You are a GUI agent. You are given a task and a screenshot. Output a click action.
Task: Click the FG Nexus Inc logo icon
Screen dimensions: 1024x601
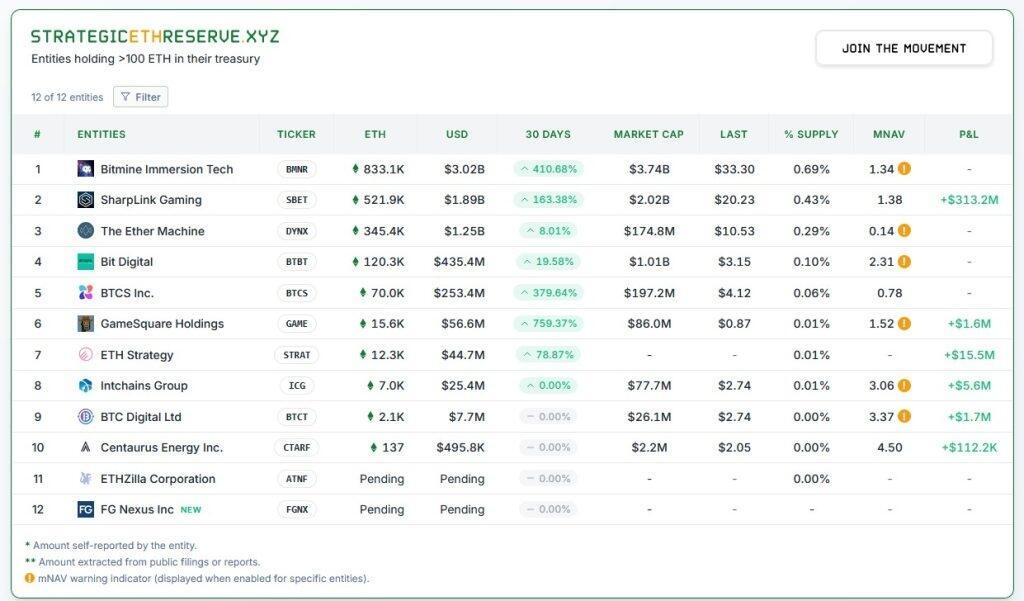pyautogui.click(x=85, y=510)
